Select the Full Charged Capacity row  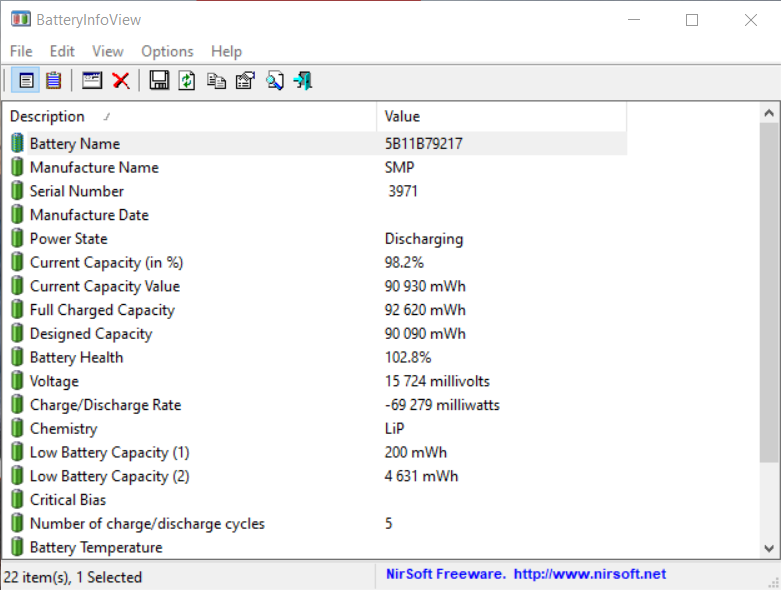[x=318, y=310]
